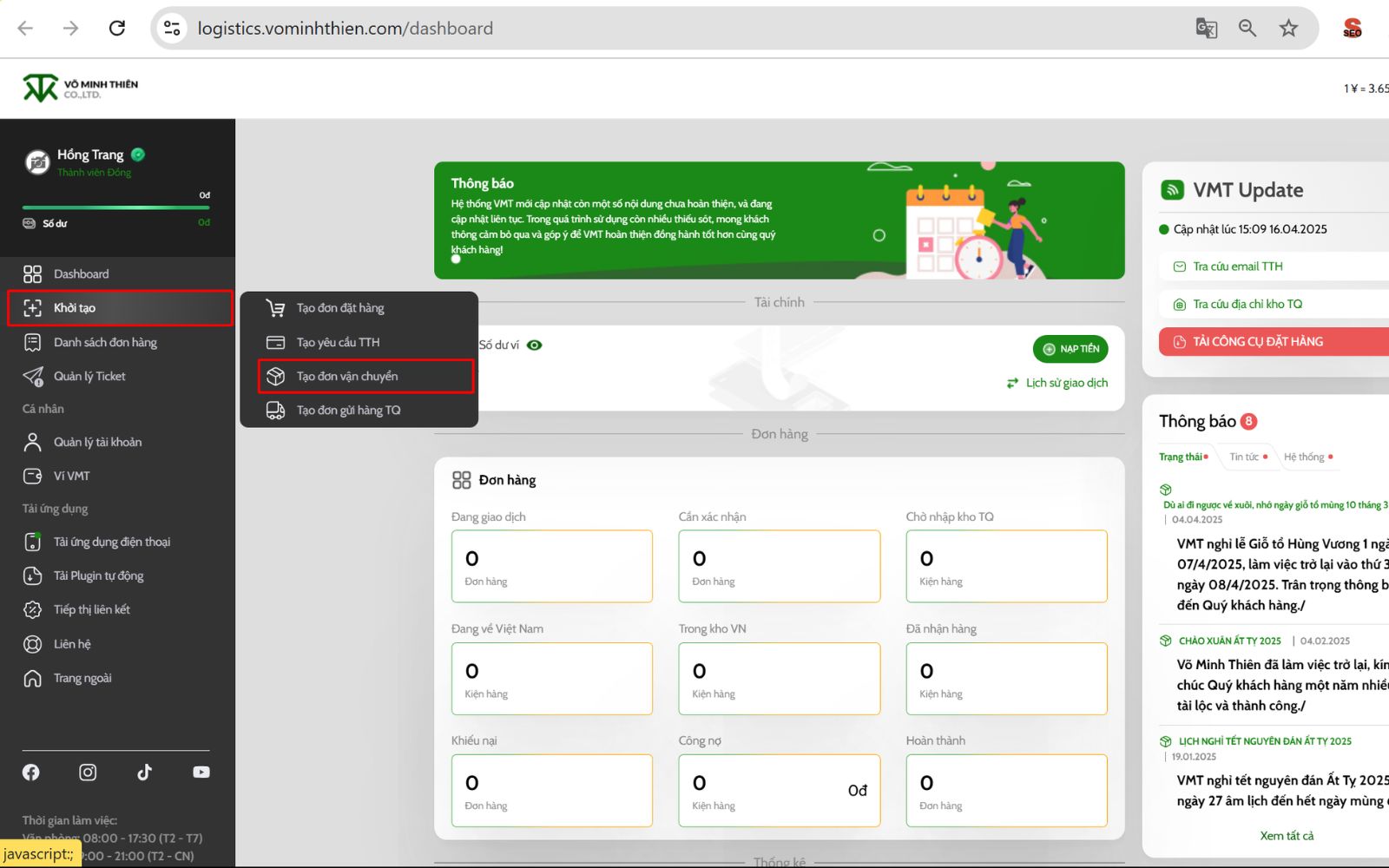Open Tra cứu email TTH lookup

pos(1237,266)
